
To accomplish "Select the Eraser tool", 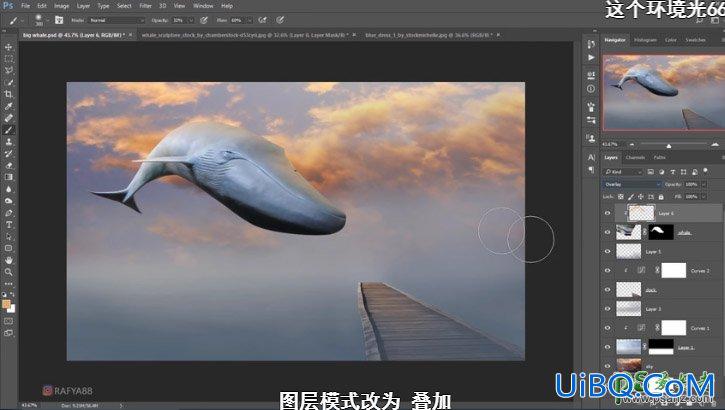I will coord(8,165).
